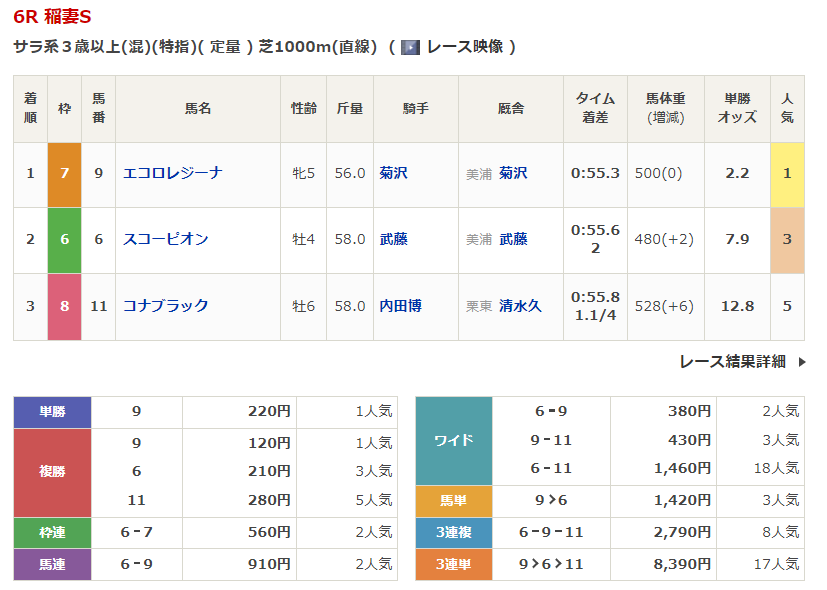Click the 2.2 win odds value
Screen dimensions: 827x590
737,173
